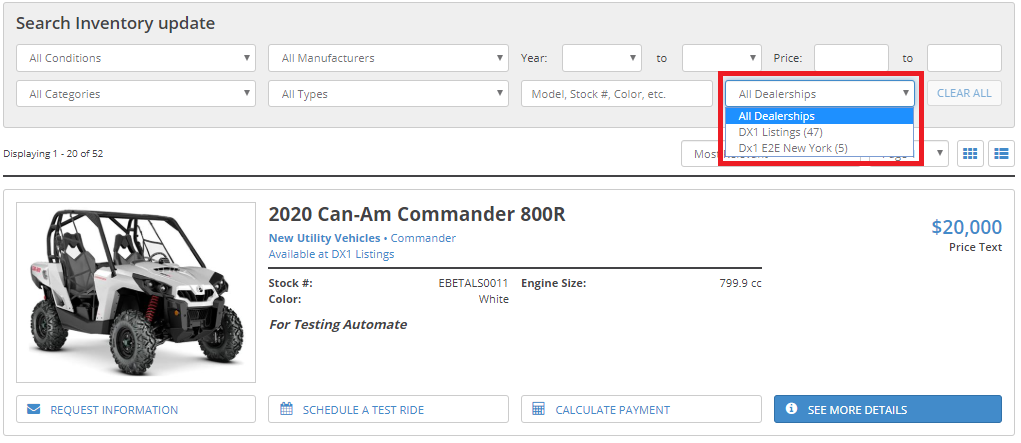Select Dx1 E2E New York (5) option
Image resolution: width=1021 pixels, height=443 pixels.
coord(820,148)
